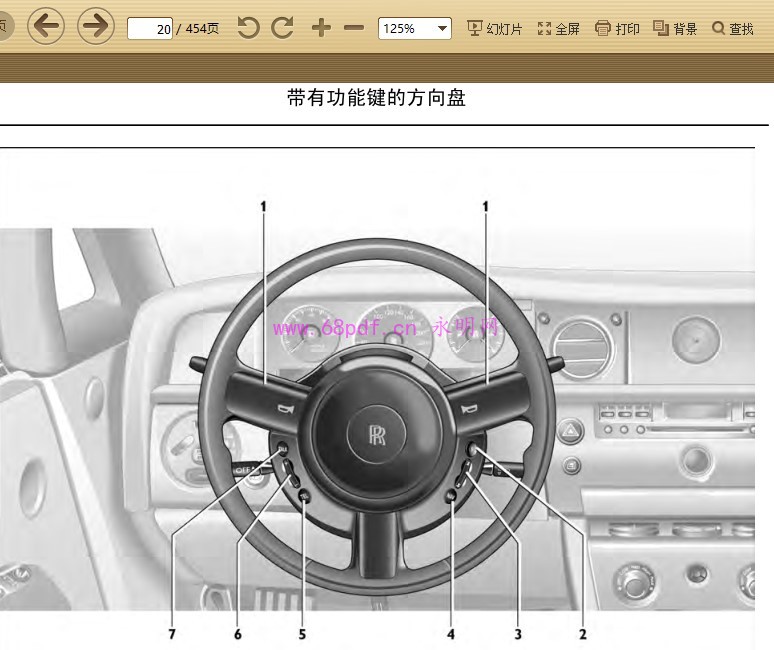
Task: Go to the previous page with the back arrow
Action: click(46, 26)
